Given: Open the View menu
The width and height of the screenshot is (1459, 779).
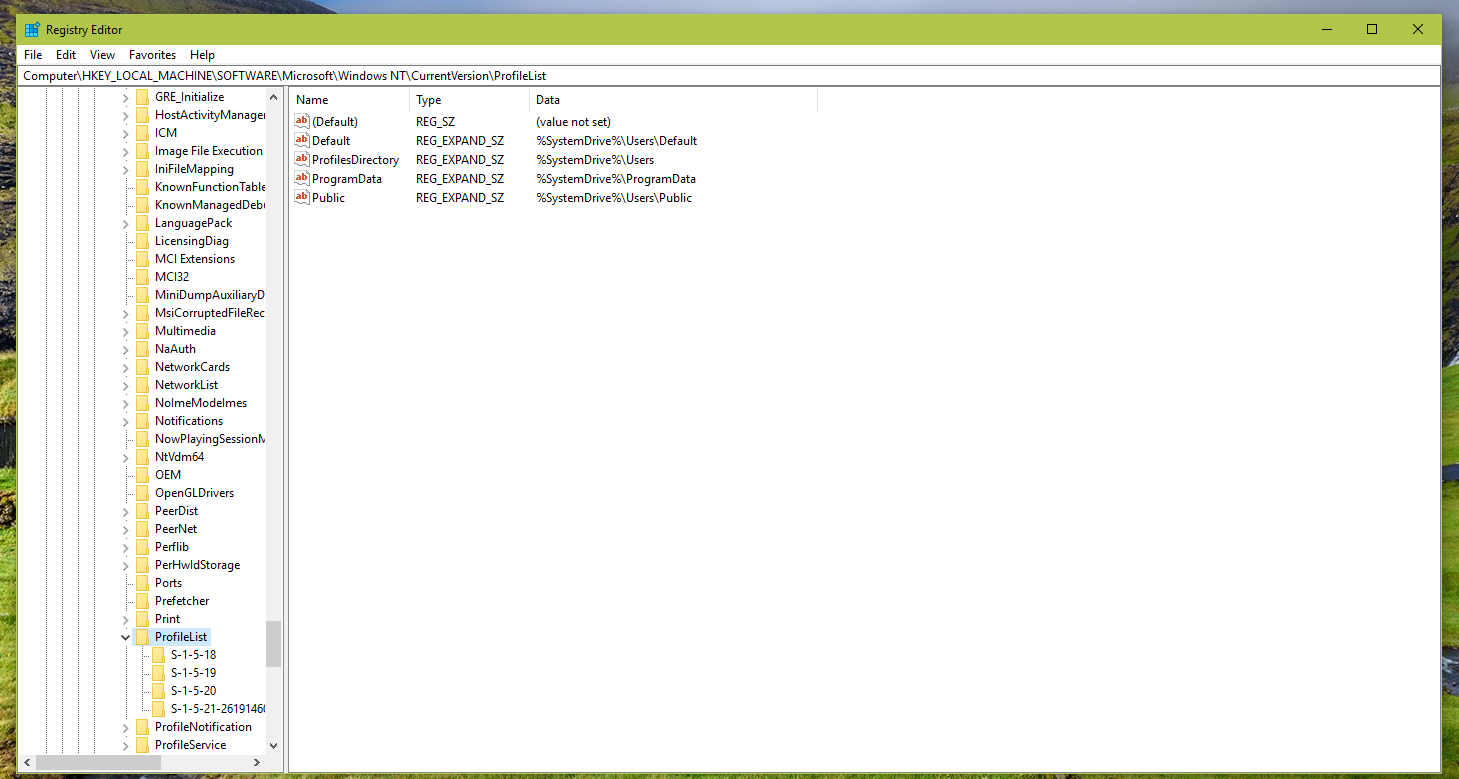Looking at the screenshot, I should (x=102, y=55).
